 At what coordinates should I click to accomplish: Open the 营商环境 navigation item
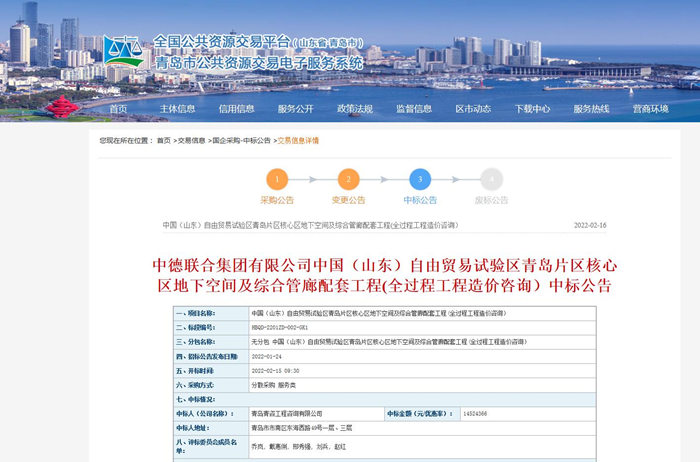tap(650, 109)
